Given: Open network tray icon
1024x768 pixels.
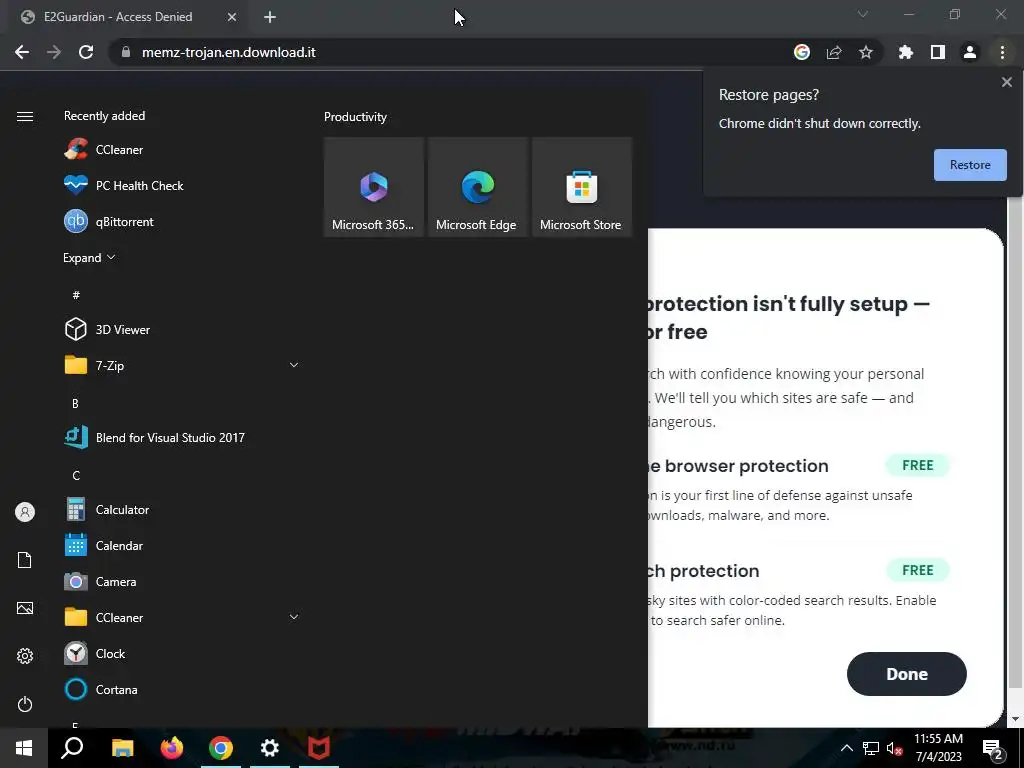Looking at the screenshot, I should tap(871, 748).
